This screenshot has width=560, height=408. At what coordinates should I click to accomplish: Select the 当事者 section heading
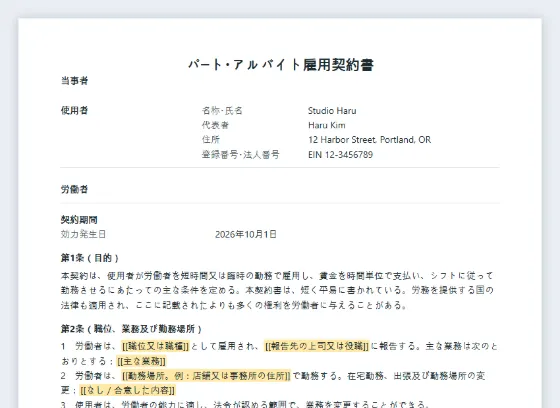(74, 81)
